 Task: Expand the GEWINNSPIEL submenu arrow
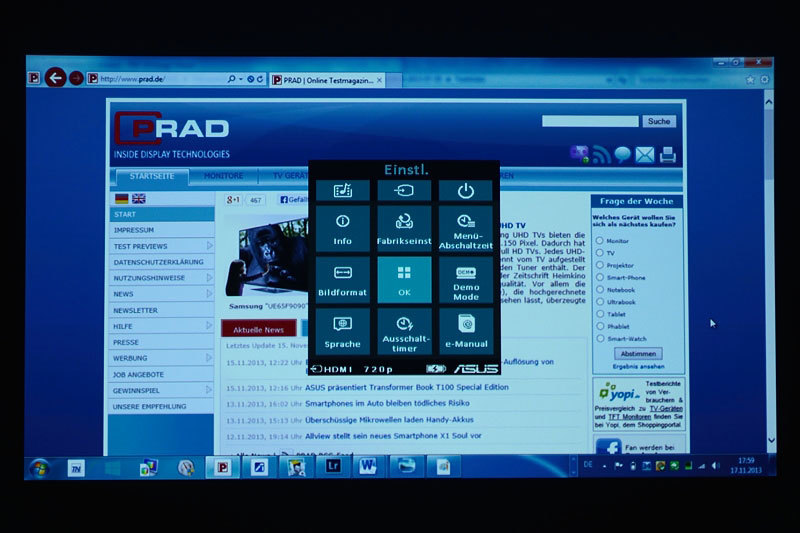209,390
